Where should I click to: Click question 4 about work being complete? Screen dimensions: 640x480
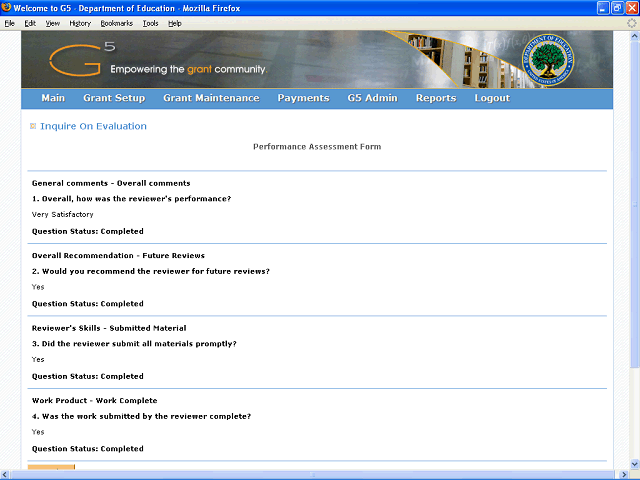pos(141,416)
